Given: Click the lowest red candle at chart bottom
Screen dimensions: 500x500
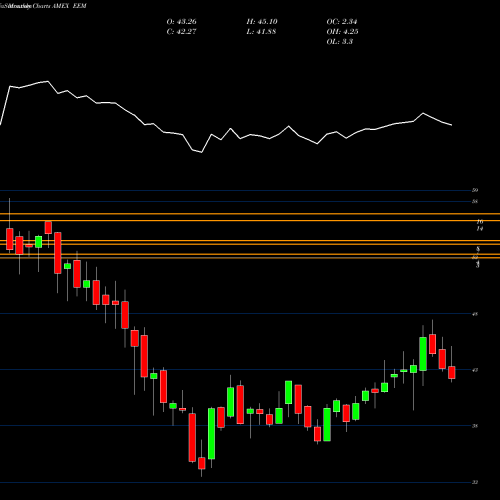Looking at the screenshot, I should 202,463.
